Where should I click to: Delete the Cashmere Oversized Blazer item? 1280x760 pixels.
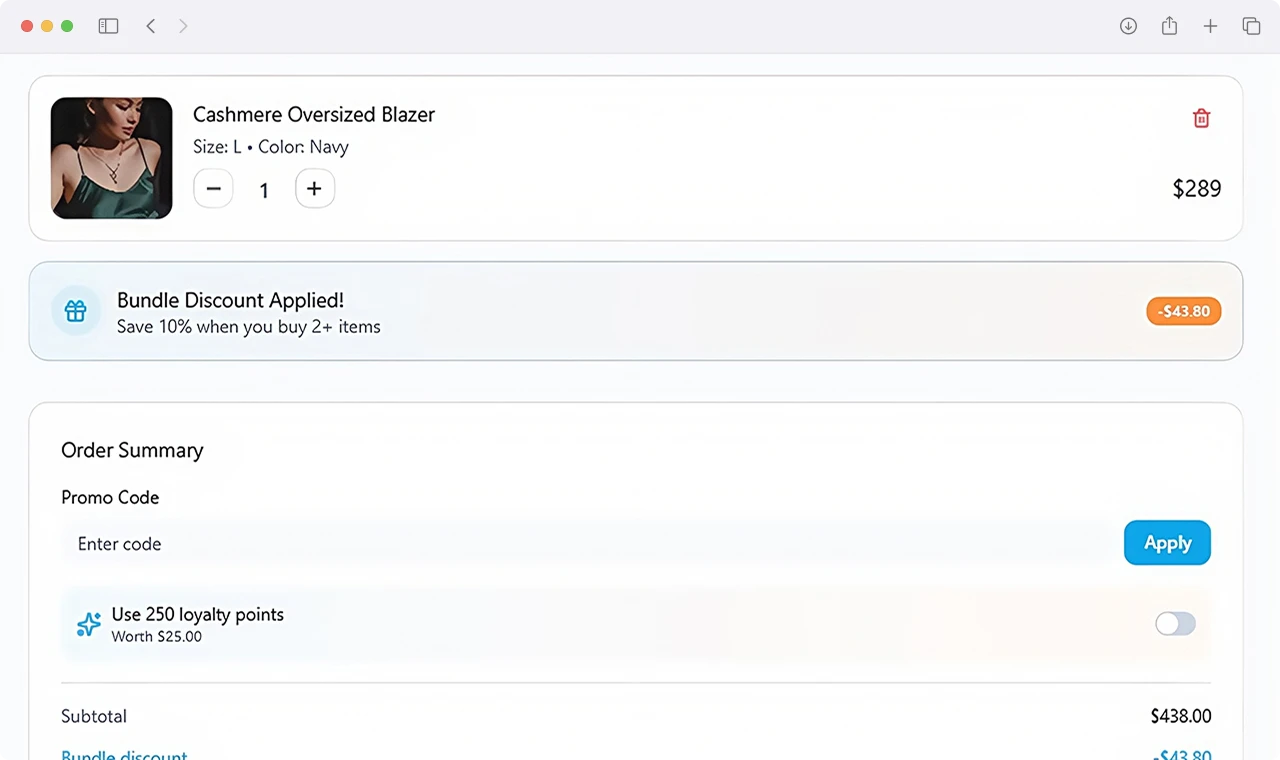coord(1201,118)
